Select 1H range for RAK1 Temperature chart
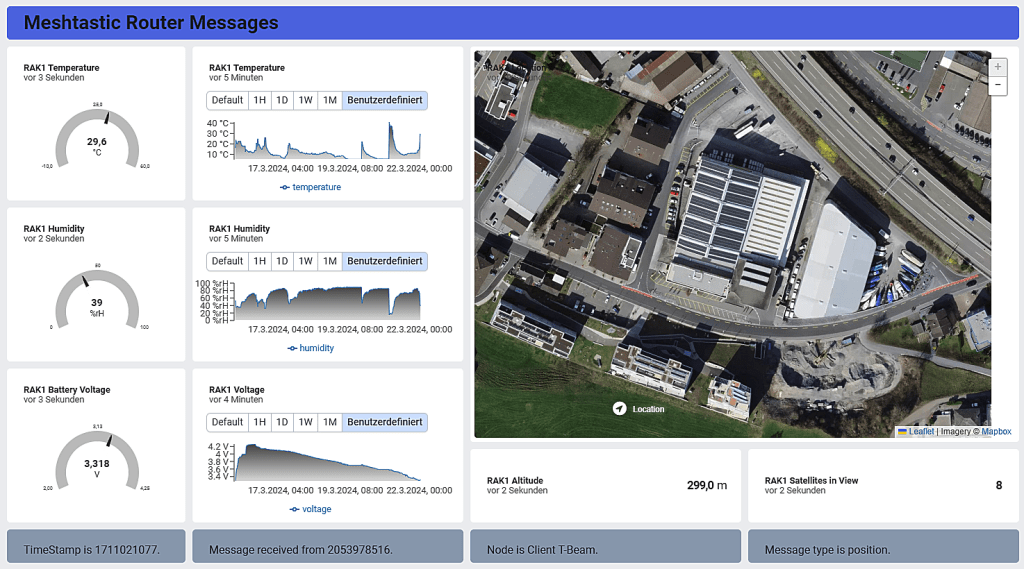 [x=259, y=100]
